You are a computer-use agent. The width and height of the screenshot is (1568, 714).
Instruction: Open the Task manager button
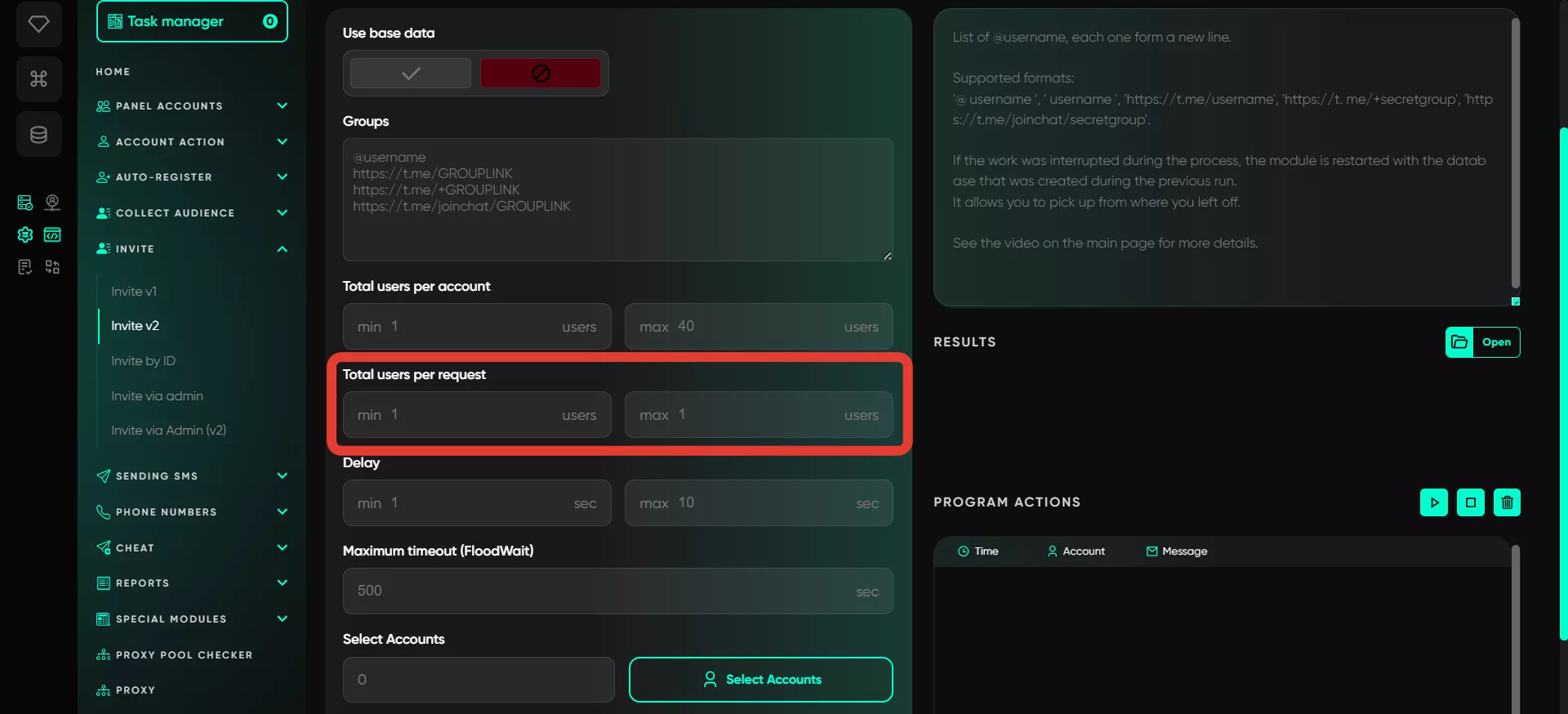click(192, 21)
